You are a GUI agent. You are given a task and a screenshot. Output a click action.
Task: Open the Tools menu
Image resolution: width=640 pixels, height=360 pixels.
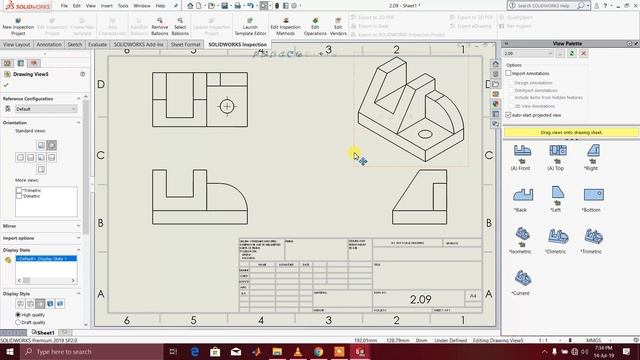[x=123, y=6]
